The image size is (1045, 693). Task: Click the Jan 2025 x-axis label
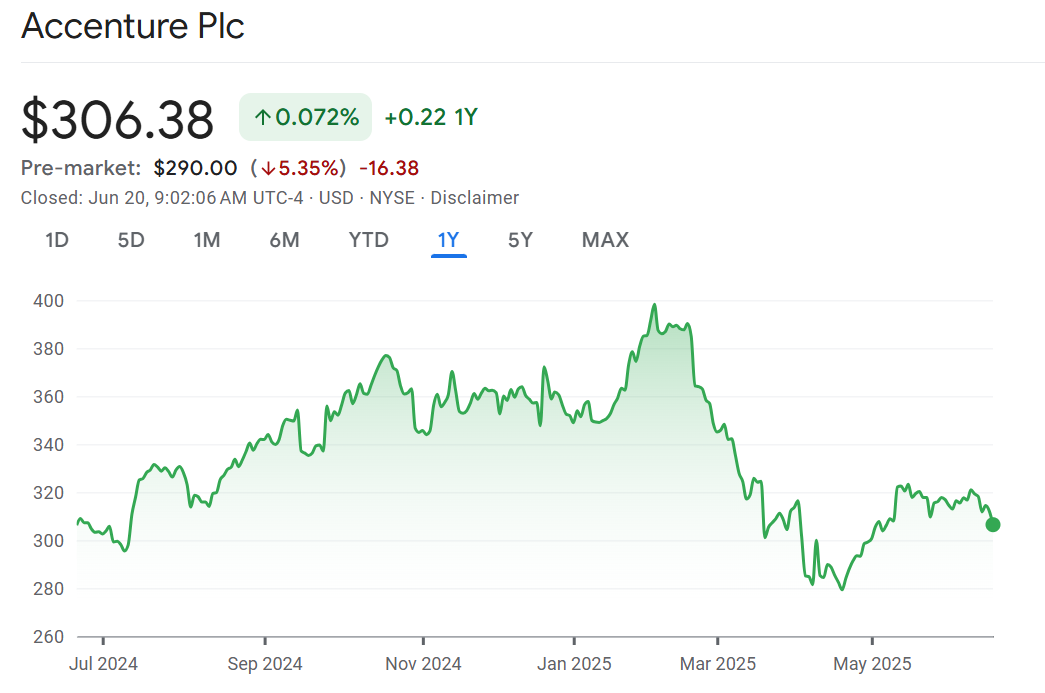tap(575, 664)
